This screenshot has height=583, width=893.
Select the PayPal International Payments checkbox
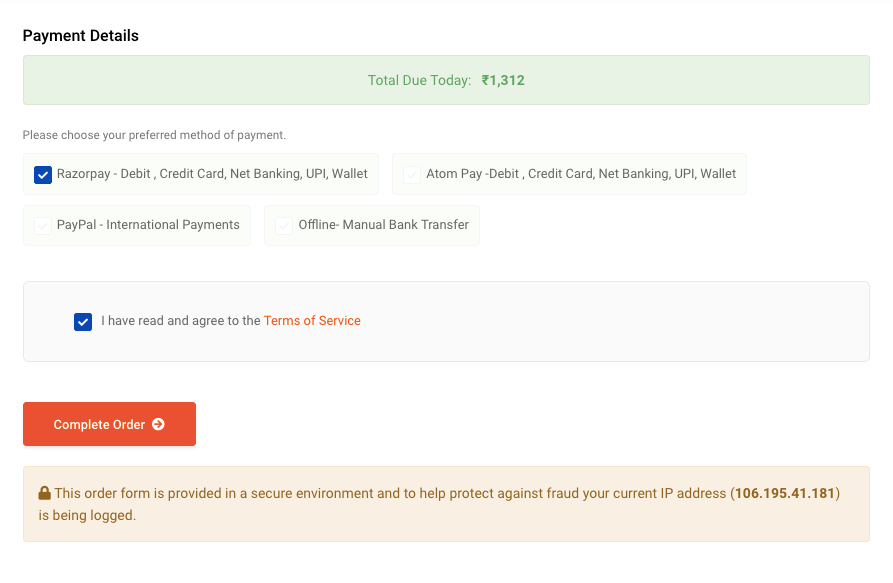point(43,226)
